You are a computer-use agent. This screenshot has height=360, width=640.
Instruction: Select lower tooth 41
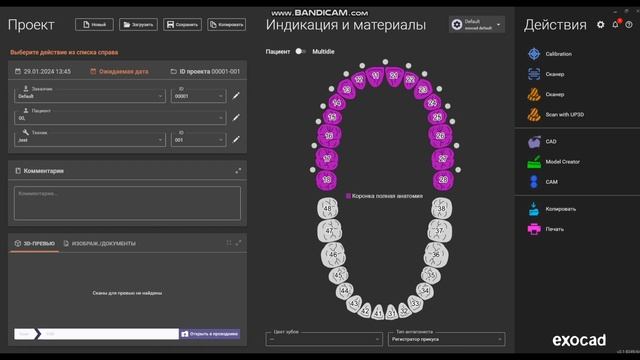(378, 313)
